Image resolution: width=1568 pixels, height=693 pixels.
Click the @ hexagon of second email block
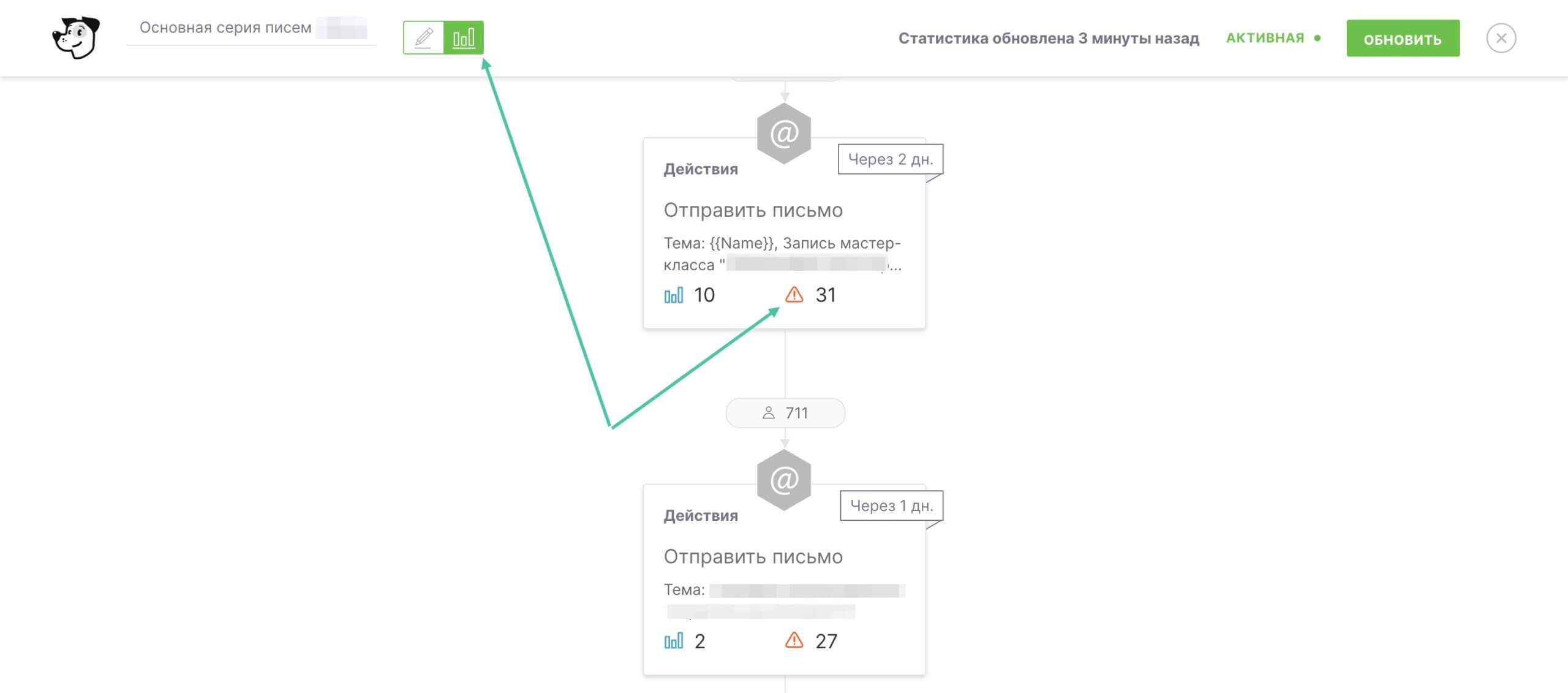784,480
